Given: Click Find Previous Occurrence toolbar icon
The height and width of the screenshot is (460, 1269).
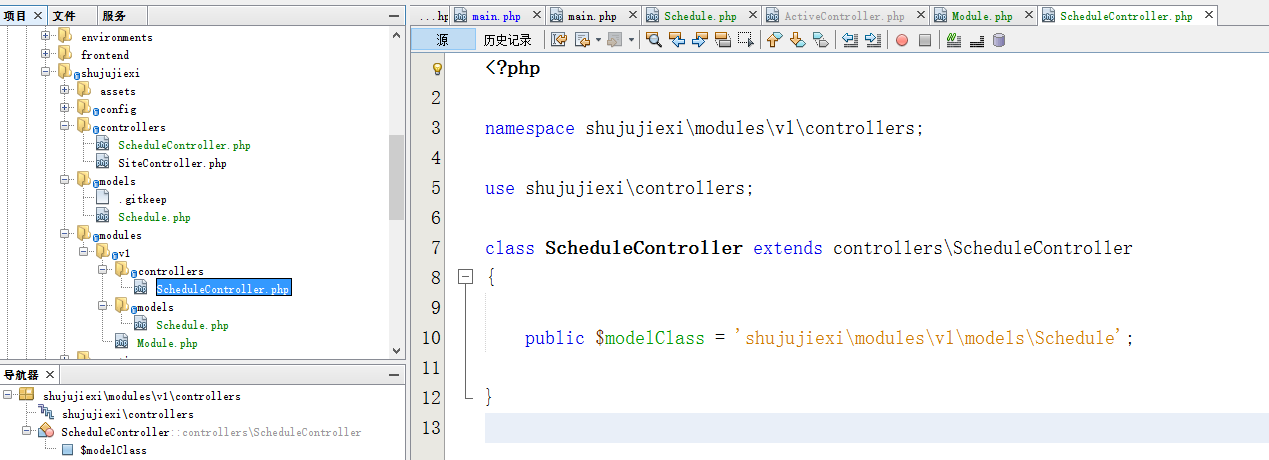Looking at the screenshot, I should coord(677,40).
